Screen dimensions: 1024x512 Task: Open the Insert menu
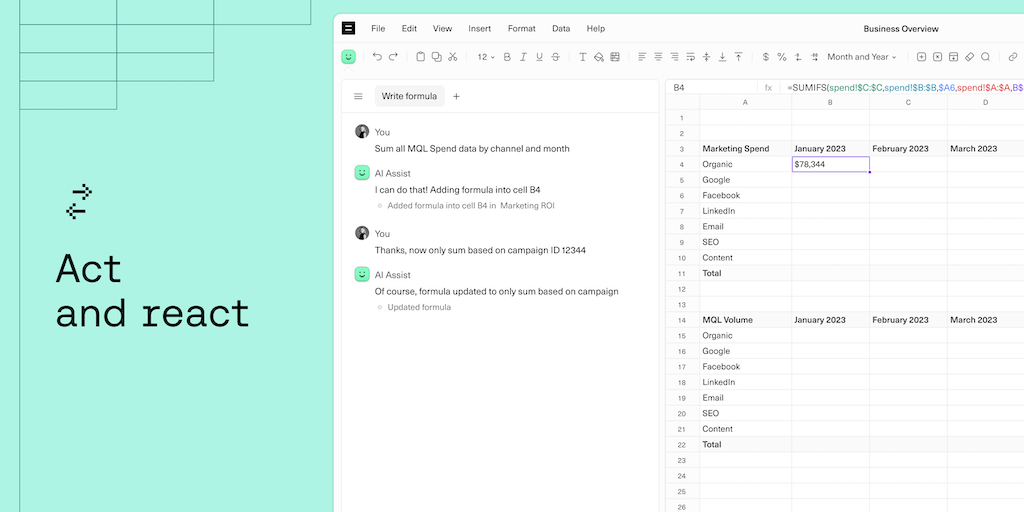pyautogui.click(x=479, y=29)
